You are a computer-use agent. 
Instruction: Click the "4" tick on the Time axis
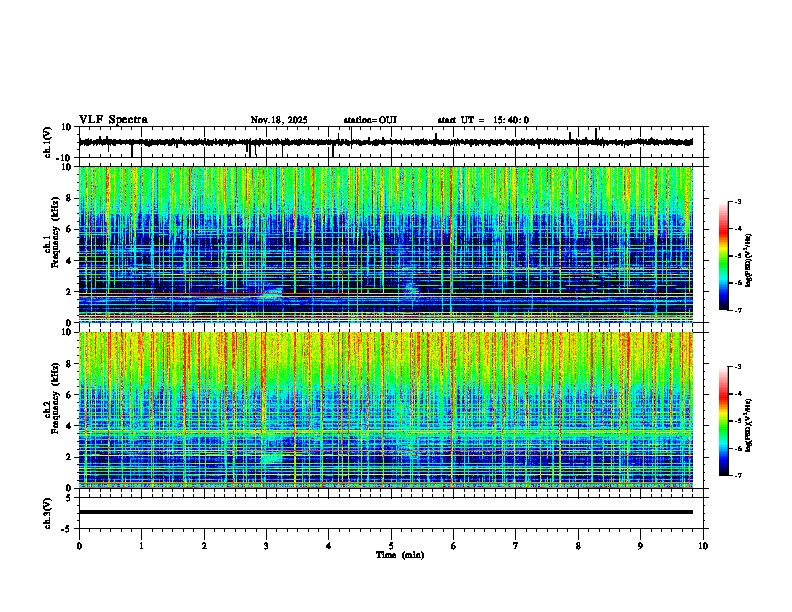pyautogui.click(x=329, y=546)
